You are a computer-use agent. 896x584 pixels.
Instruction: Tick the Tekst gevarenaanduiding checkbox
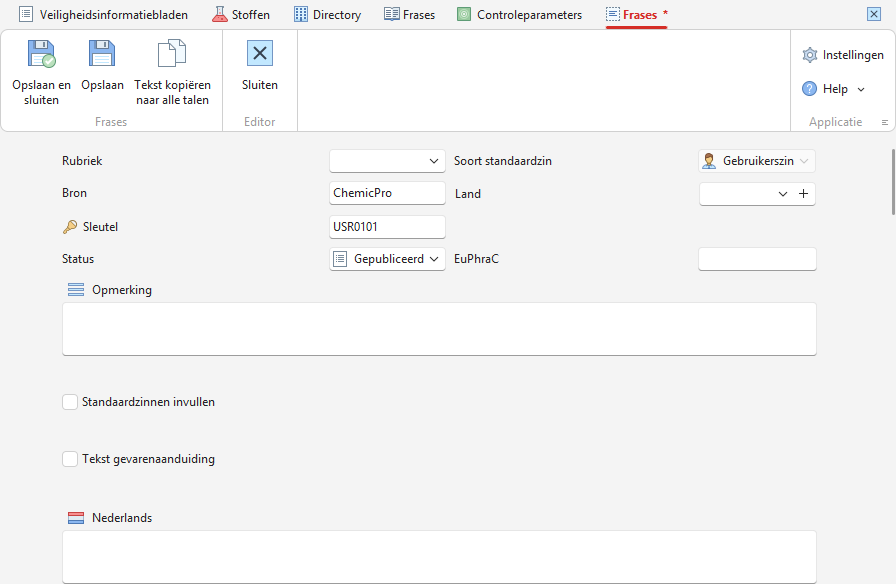click(x=70, y=459)
